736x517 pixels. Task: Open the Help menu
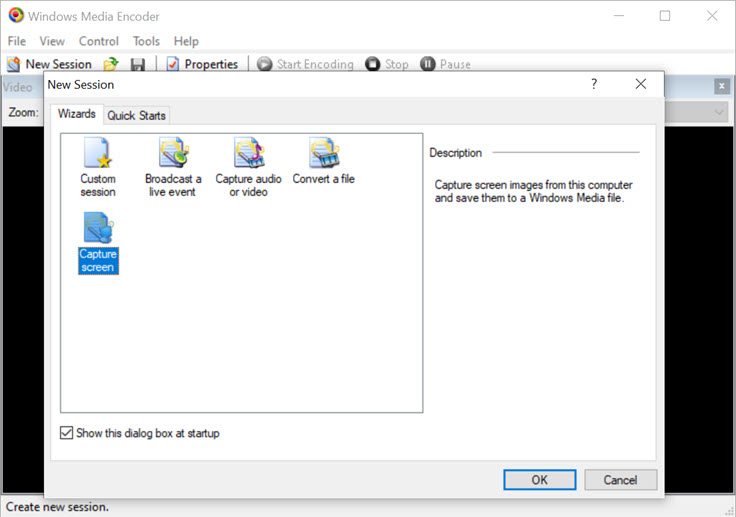(186, 41)
